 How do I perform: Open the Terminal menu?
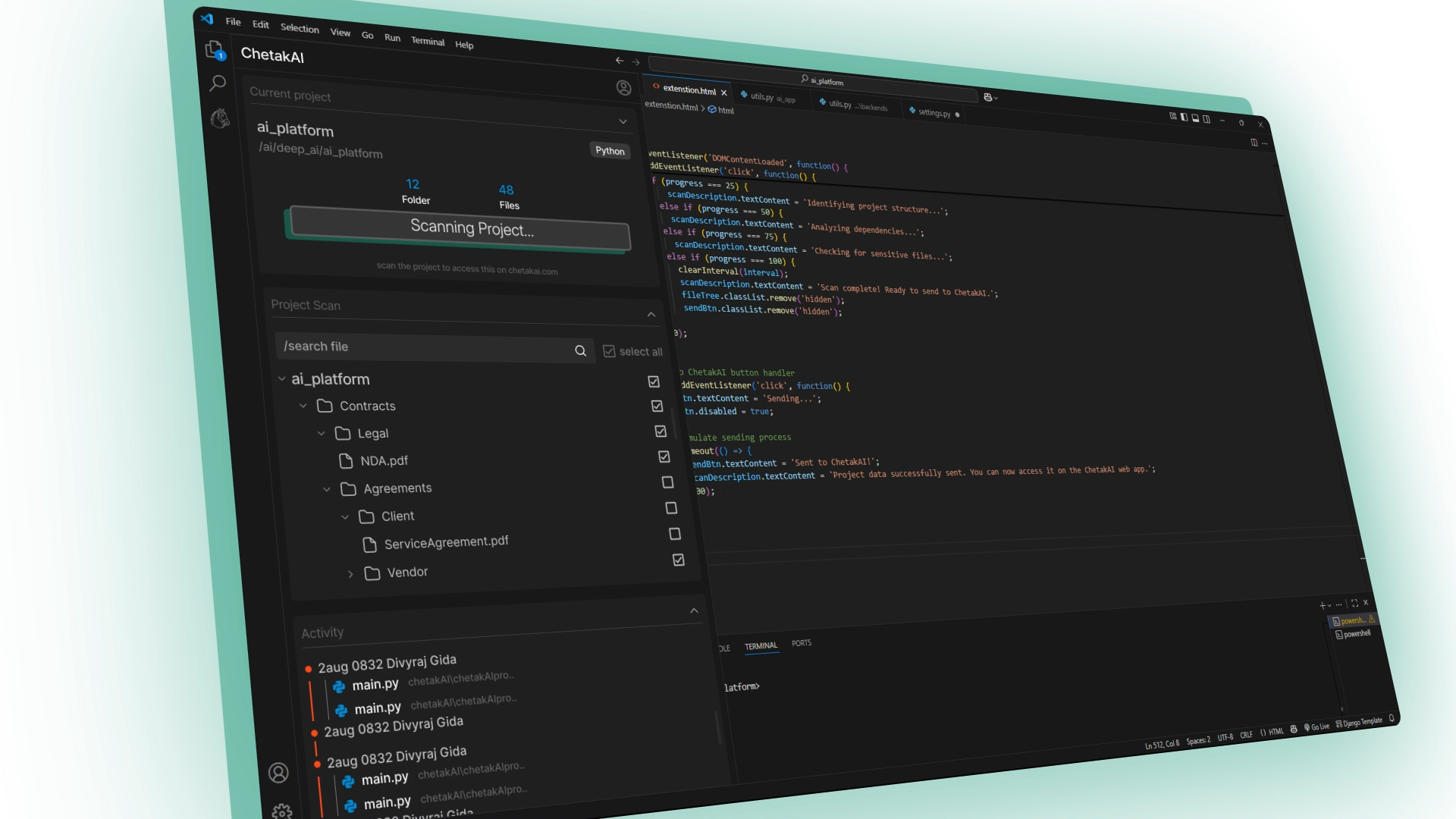tap(428, 41)
